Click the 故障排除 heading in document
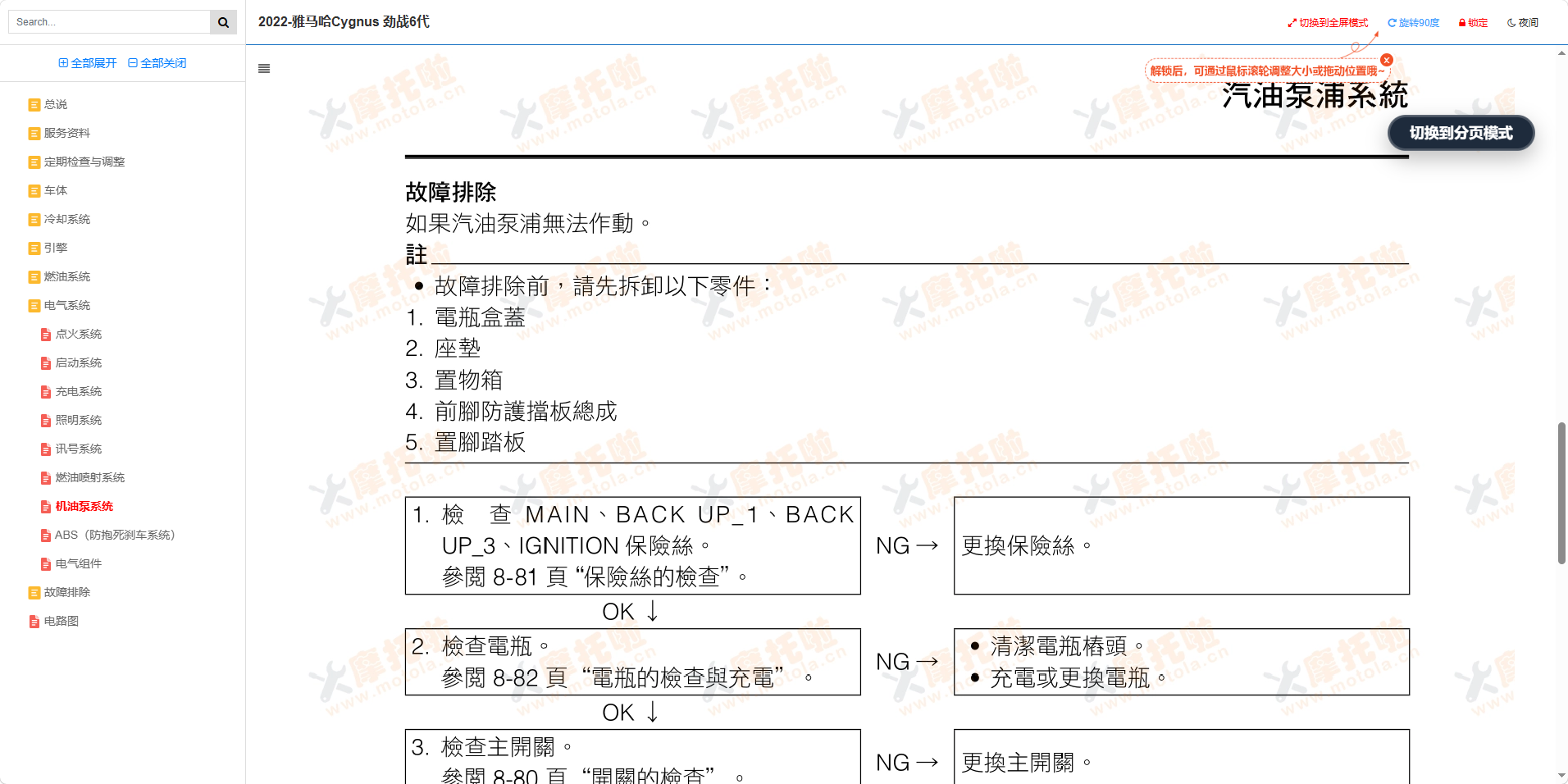 pos(451,192)
